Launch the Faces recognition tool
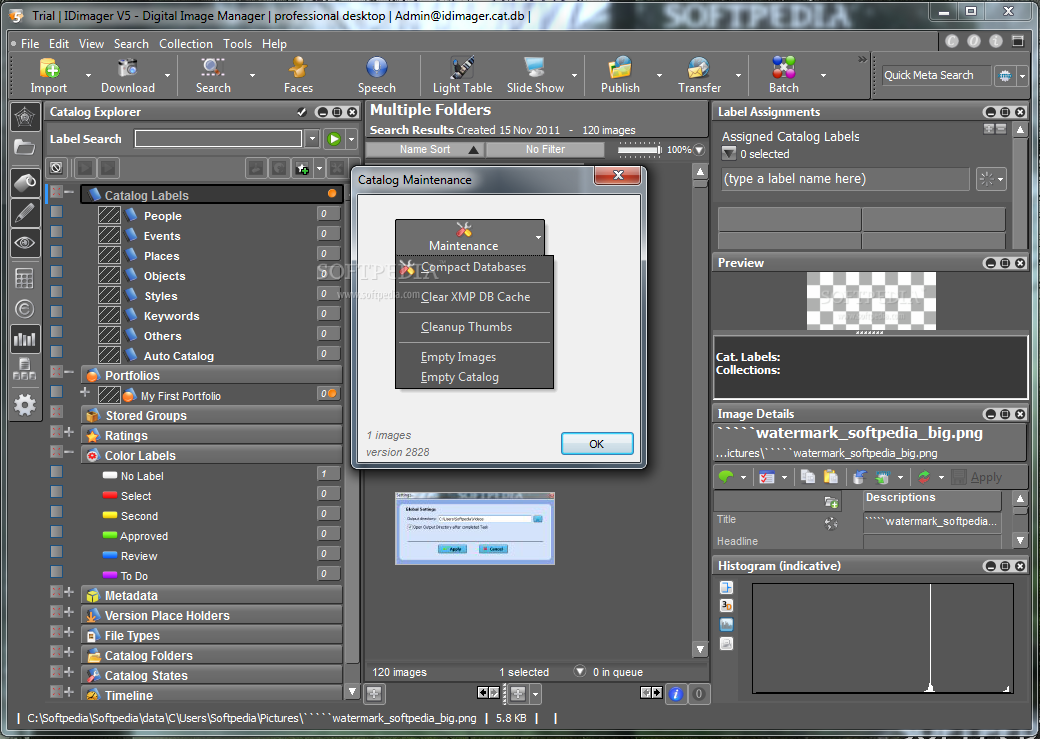This screenshot has width=1040, height=739. [298, 75]
